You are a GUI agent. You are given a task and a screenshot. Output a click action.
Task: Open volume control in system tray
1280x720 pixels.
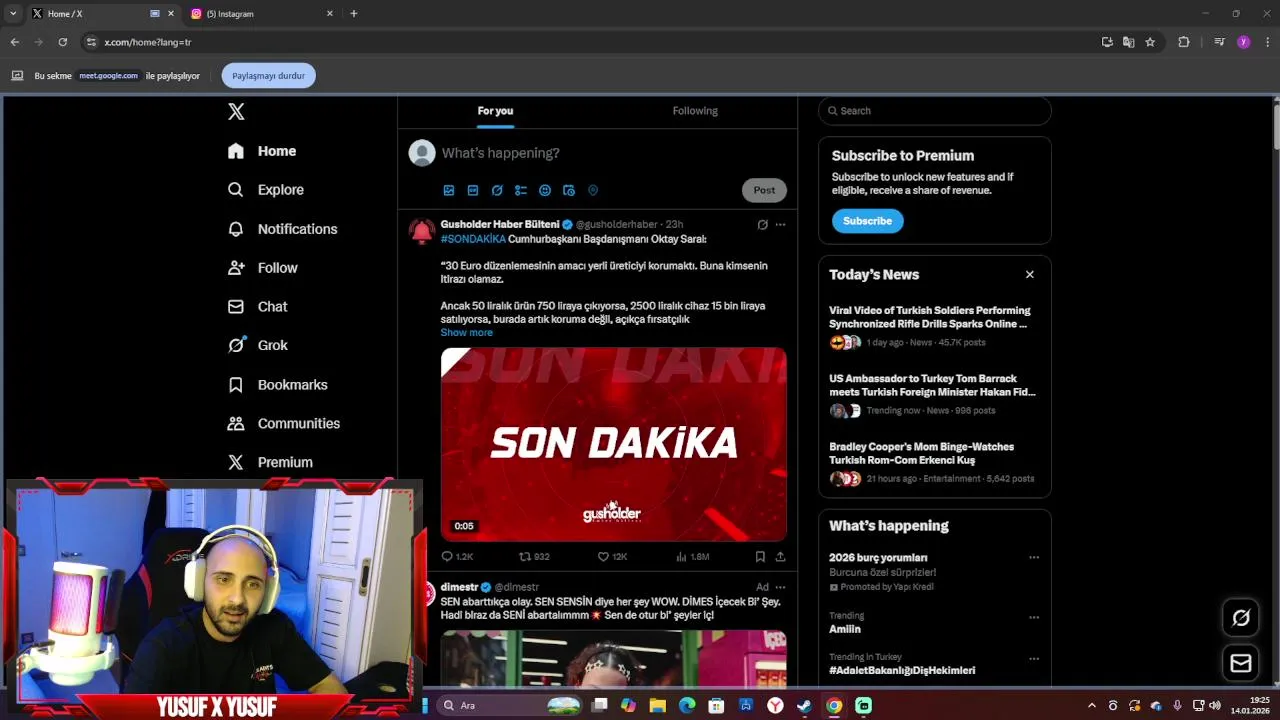tap(1217, 706)
